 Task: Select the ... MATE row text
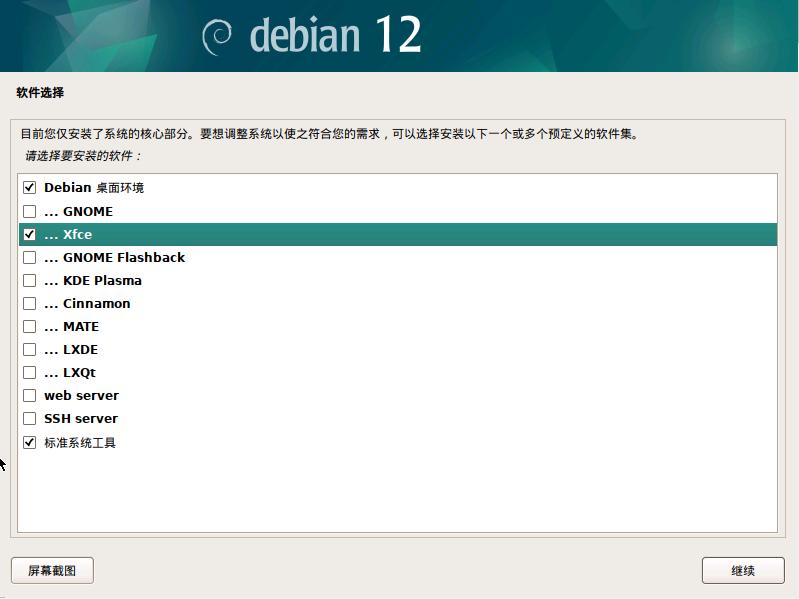pos(71,326)
